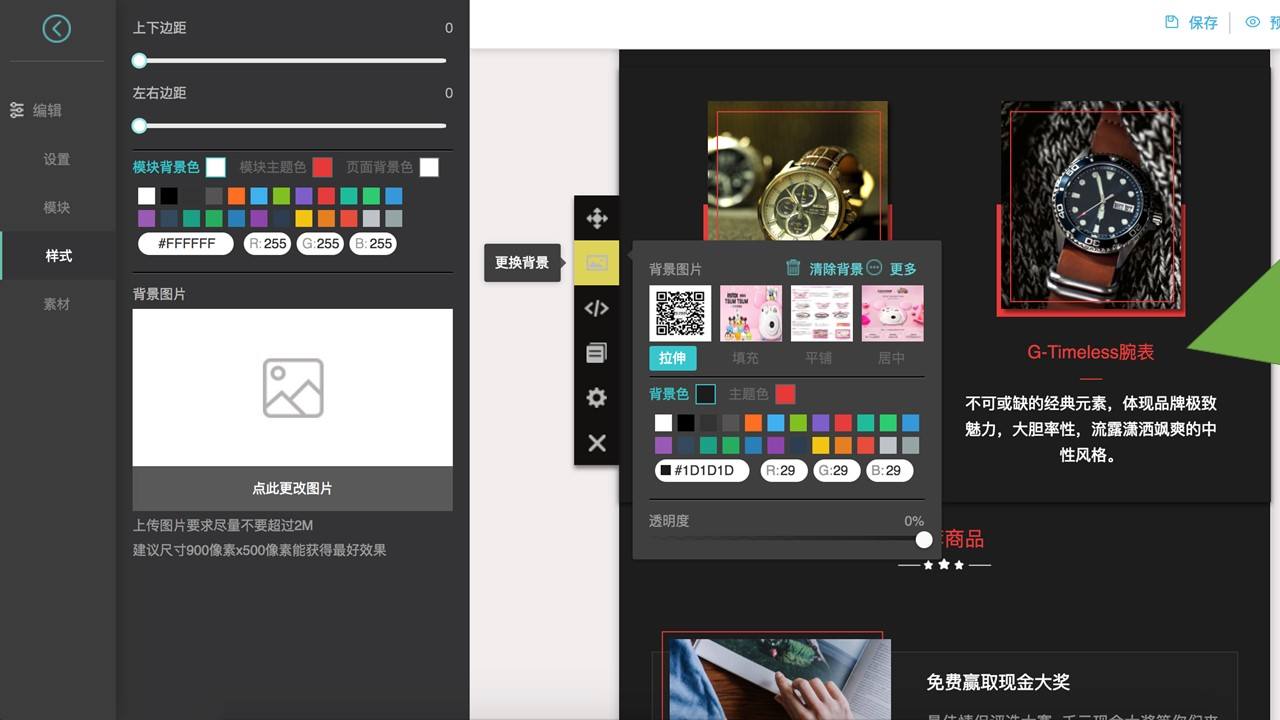This screenshot has width=1280, height=720.
Task: Choose yellow swatch in popup palette
Action: click(820, 445)
